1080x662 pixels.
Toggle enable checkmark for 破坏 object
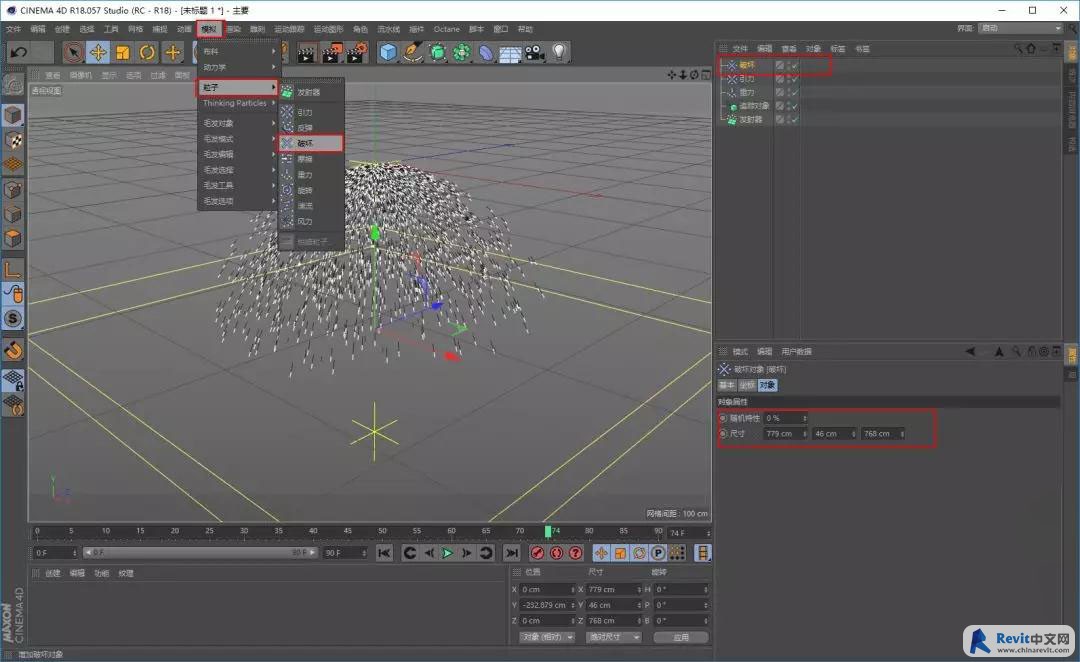click(795, 65)
